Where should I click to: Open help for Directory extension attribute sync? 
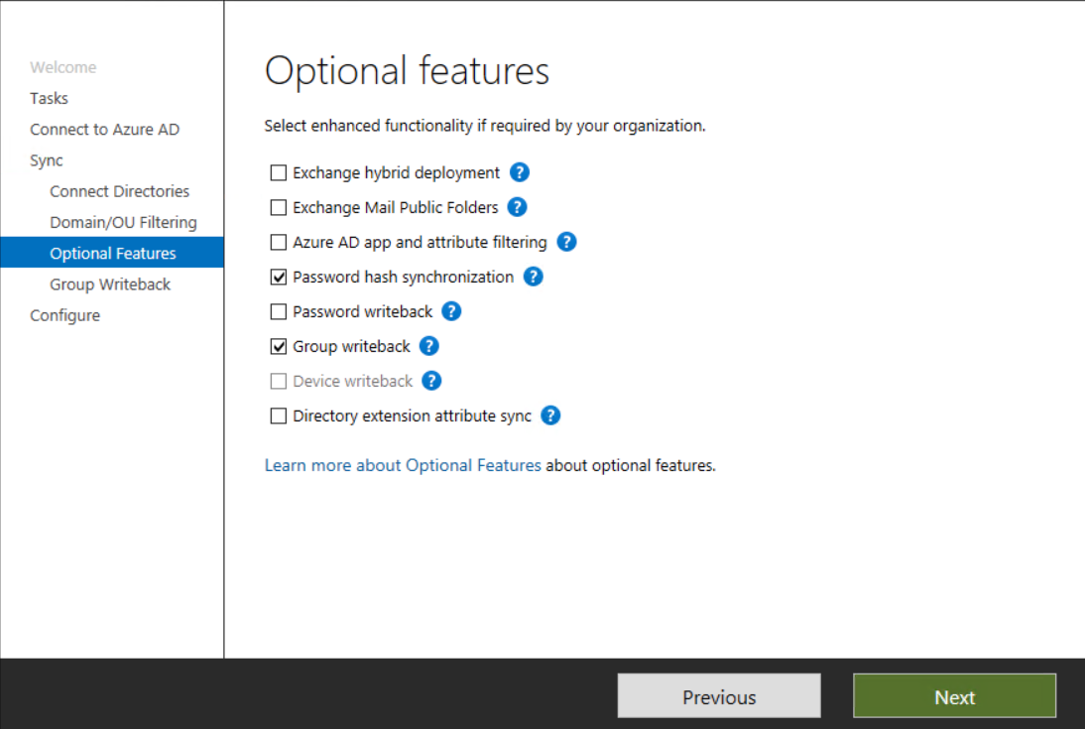[x=550, y=415]
